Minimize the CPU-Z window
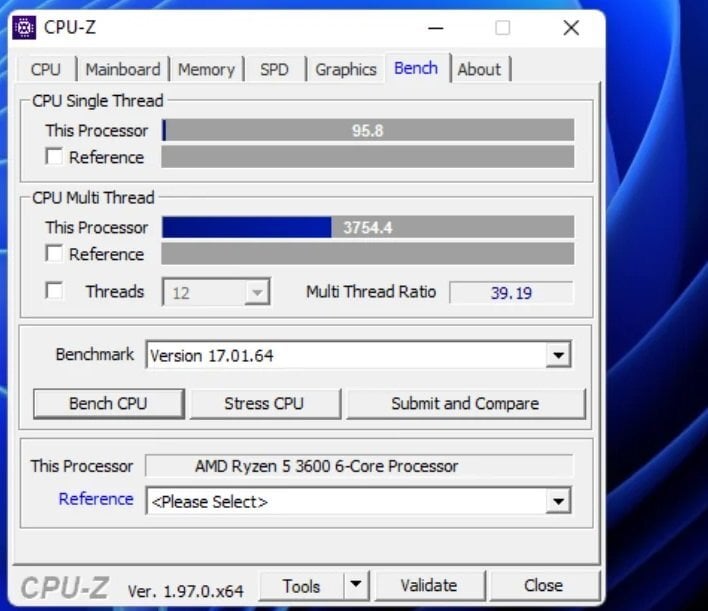708x611 pixels. (x=436, y=28)
